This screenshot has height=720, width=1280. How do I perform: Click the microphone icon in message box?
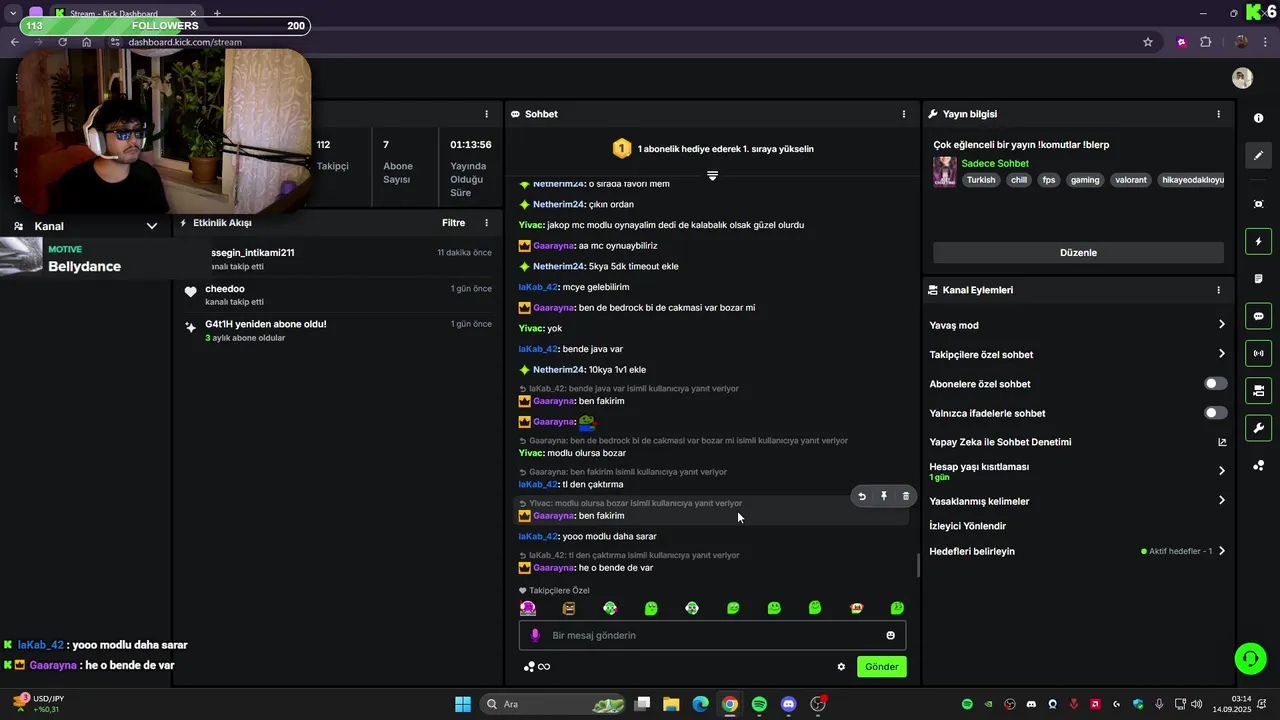(535, 635)
